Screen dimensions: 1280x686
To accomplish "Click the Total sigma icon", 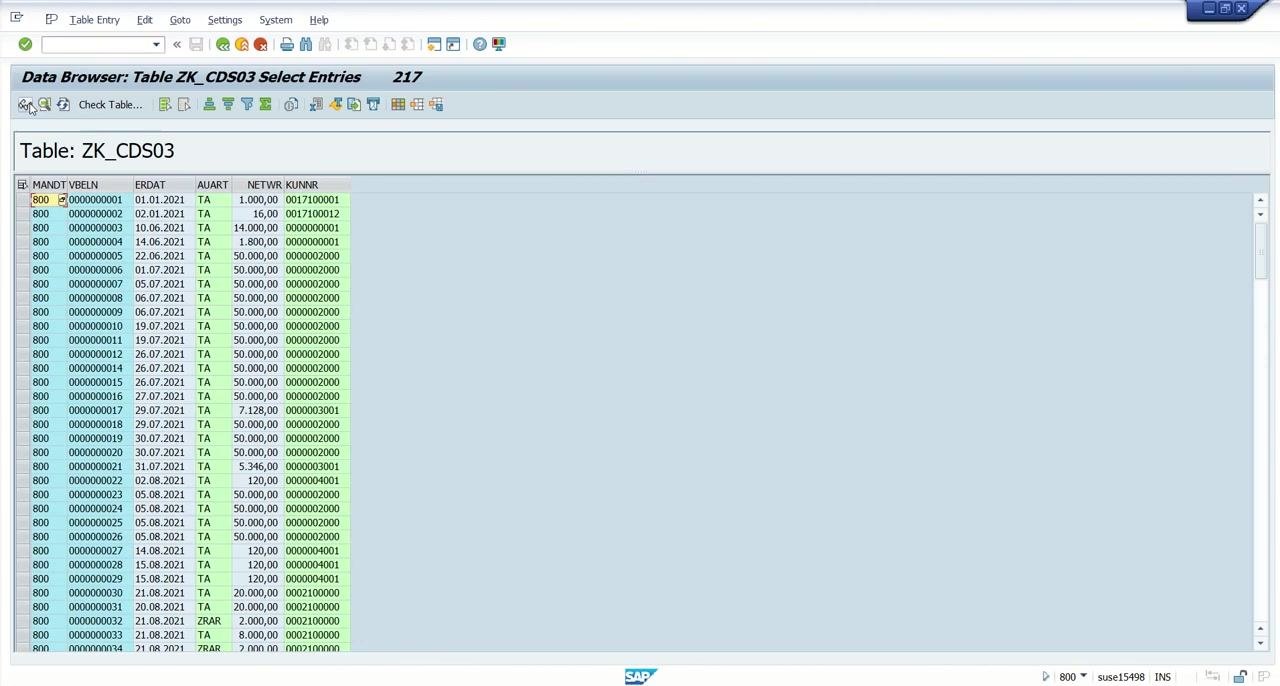I will coord(266,104).
